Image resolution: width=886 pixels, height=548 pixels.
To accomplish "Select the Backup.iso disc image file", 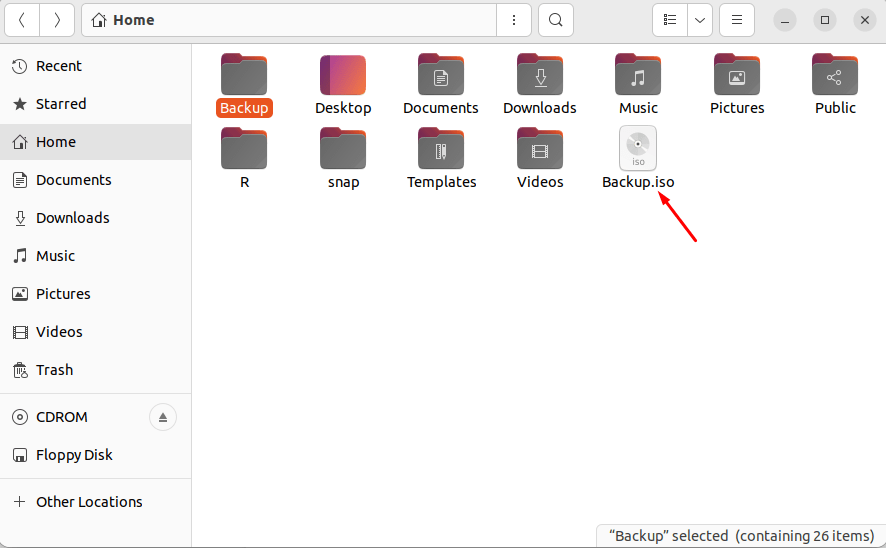I will (x=638, y=148).
